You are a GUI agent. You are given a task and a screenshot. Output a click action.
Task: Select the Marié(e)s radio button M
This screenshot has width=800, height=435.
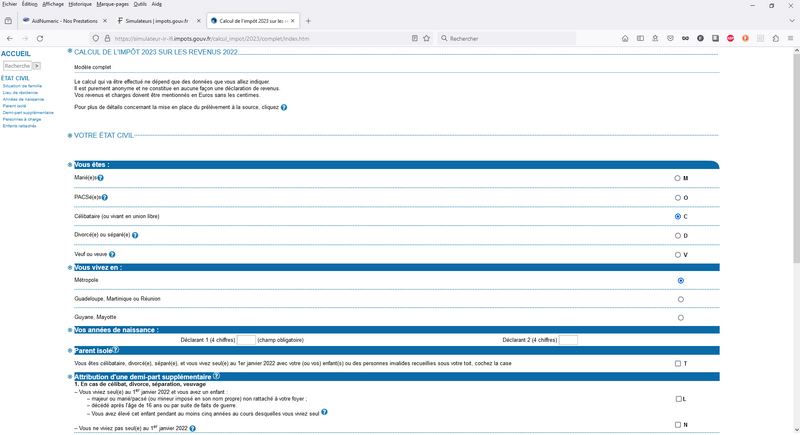click(x=678, y=178)
